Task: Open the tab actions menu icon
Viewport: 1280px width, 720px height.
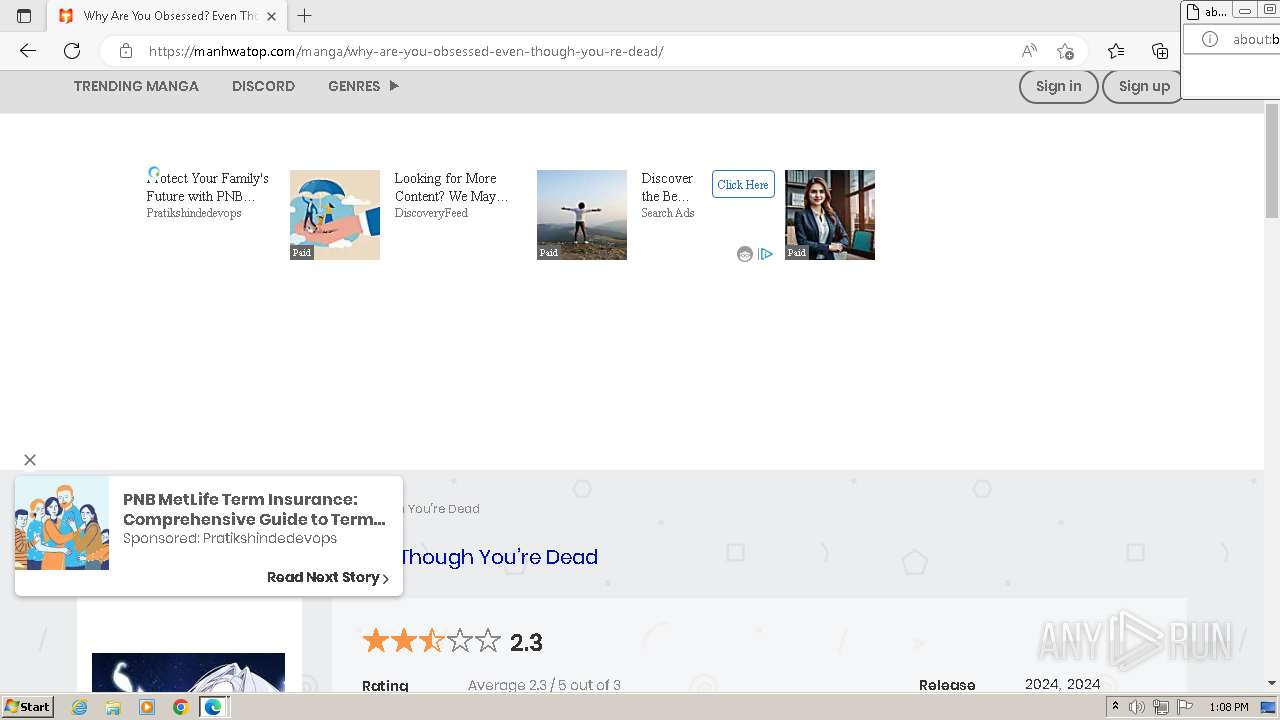Action: point(24,16)
